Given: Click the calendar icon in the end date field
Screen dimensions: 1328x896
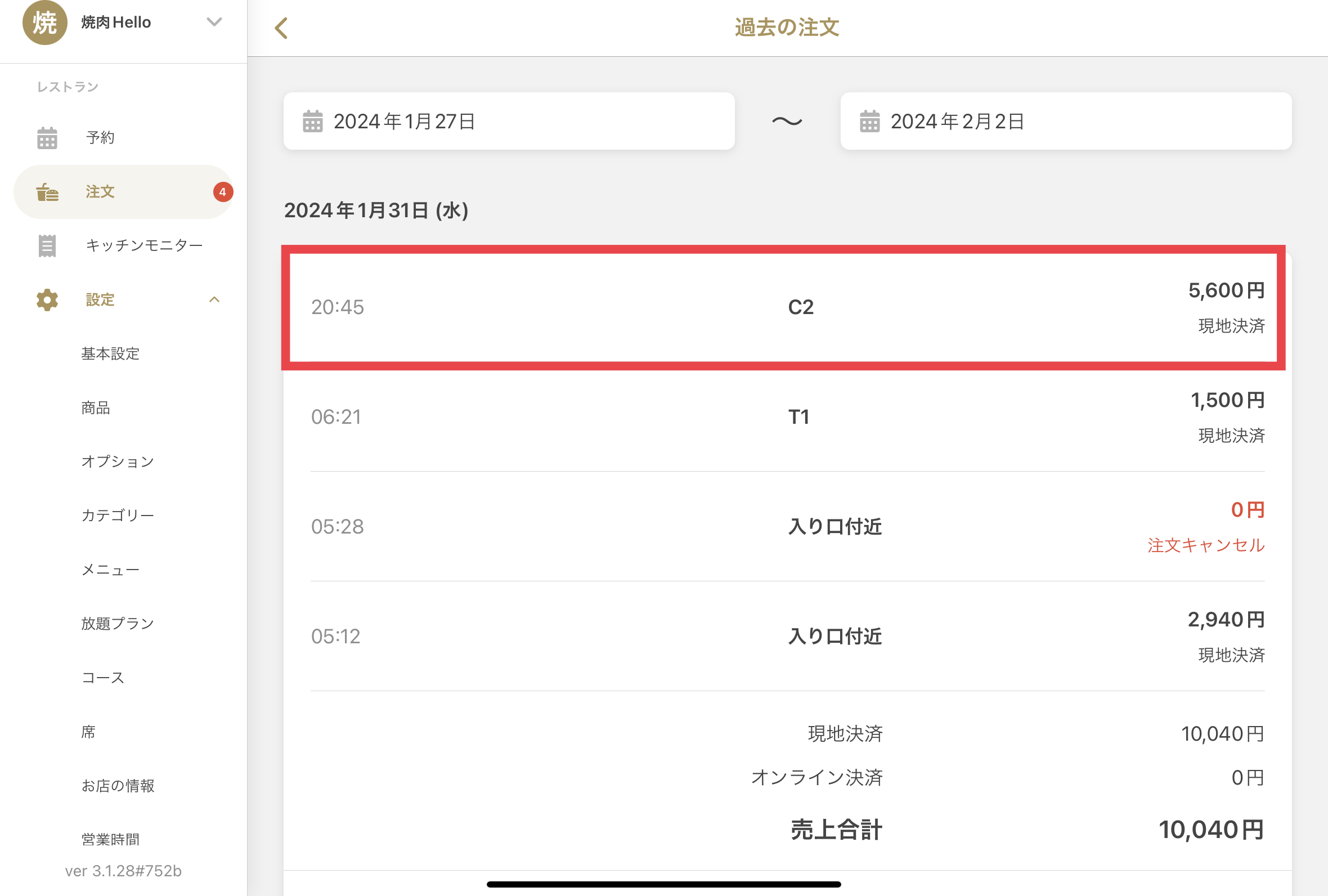Looking at the screenshot, I should click(869, 121).
